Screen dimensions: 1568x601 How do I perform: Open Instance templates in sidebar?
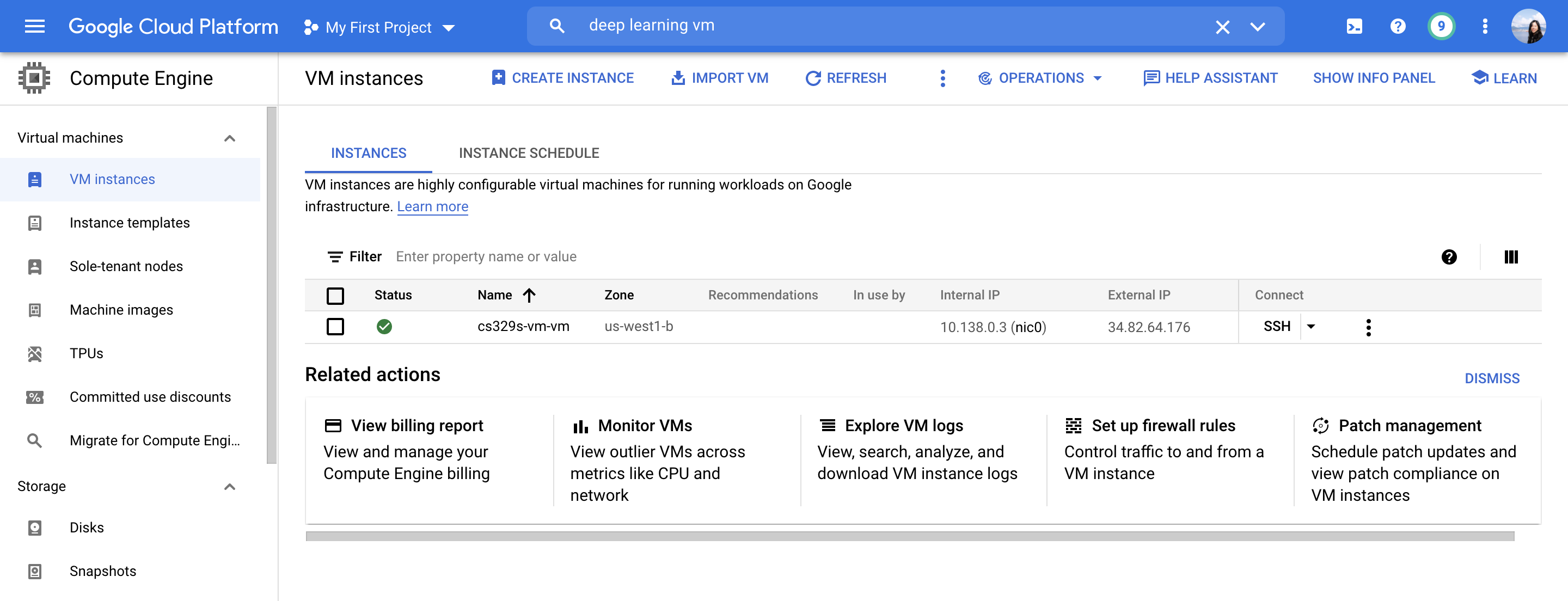coord(130,223)
